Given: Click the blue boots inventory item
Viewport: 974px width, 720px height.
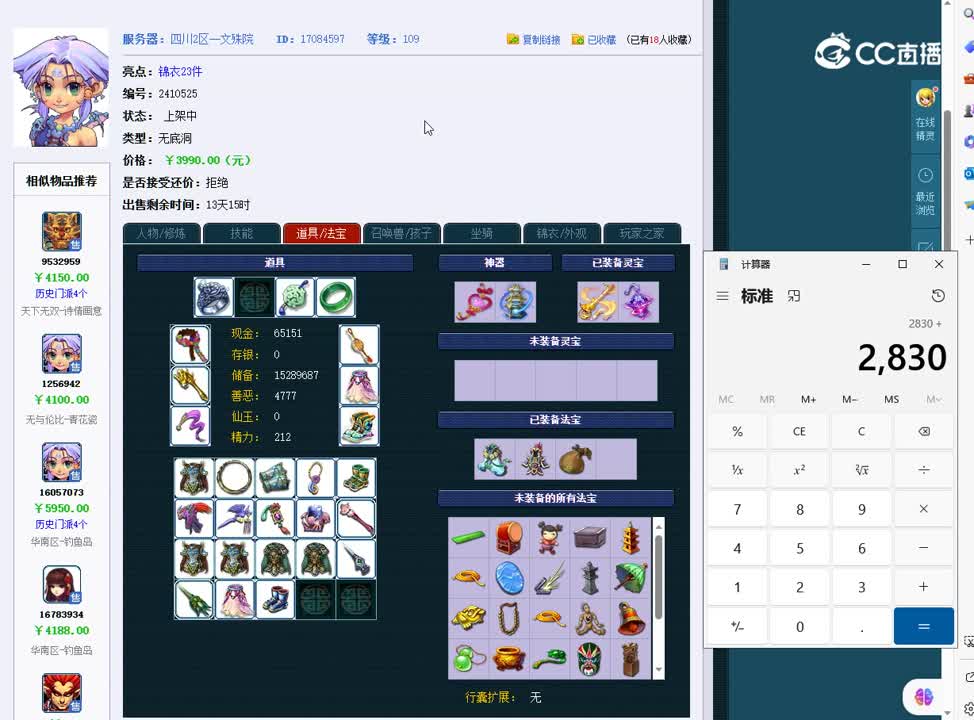Looking at the screenshot, I should (275, 600).
